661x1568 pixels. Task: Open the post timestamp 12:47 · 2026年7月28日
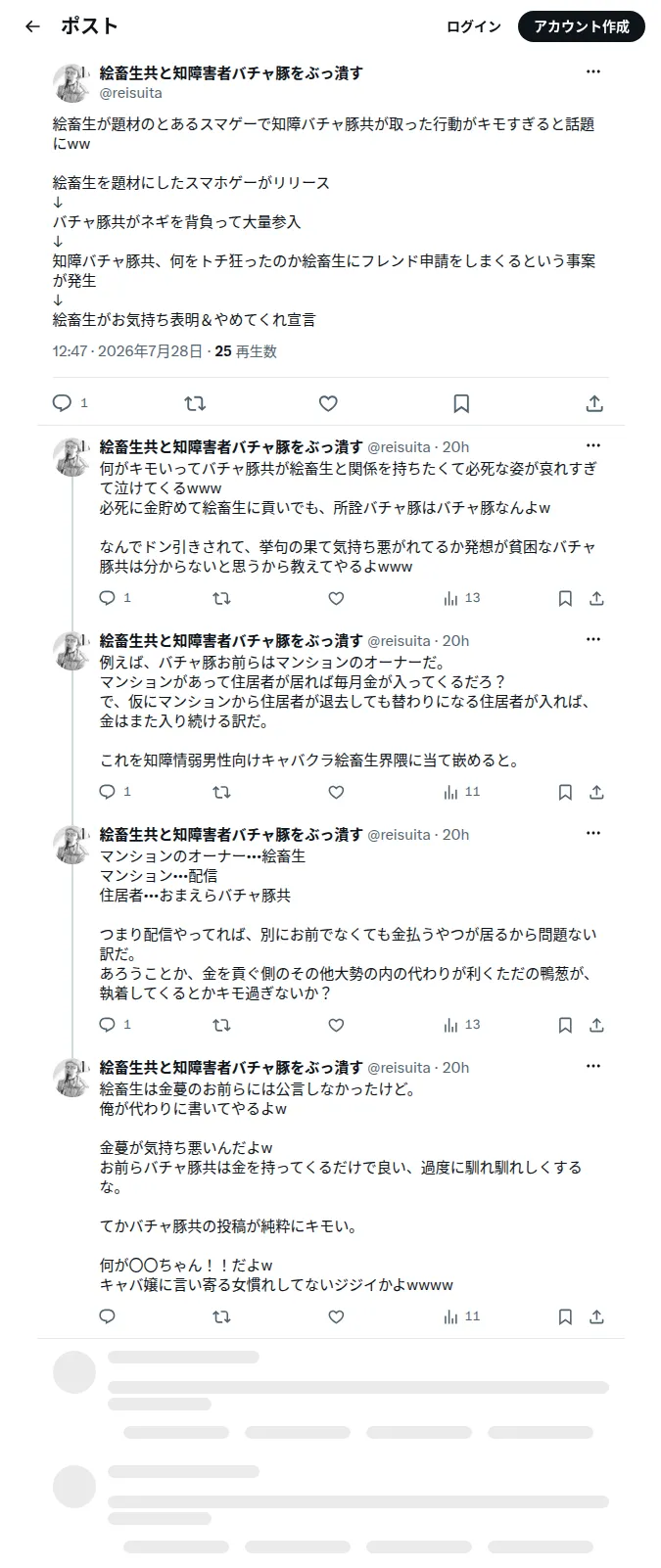coord(127,351)
